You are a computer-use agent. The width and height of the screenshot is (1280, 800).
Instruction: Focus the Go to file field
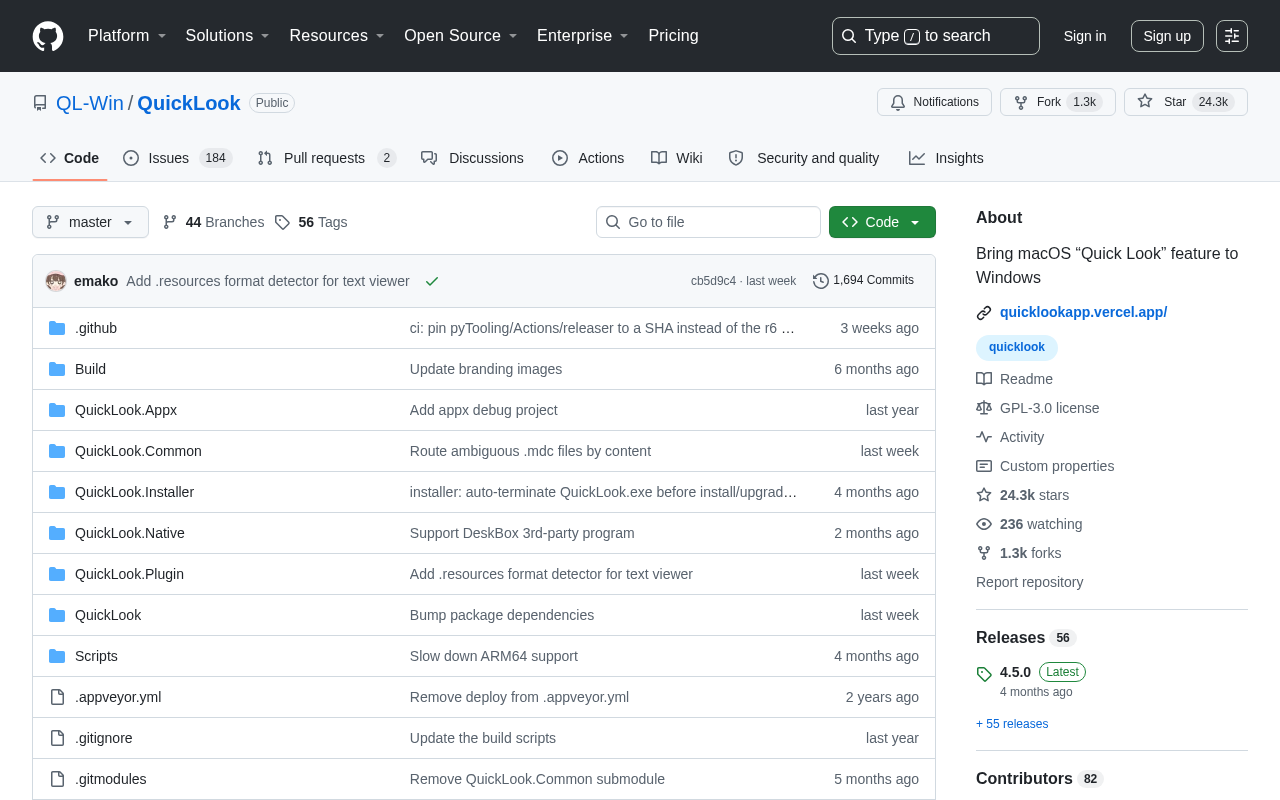click(x=708, y=222)
